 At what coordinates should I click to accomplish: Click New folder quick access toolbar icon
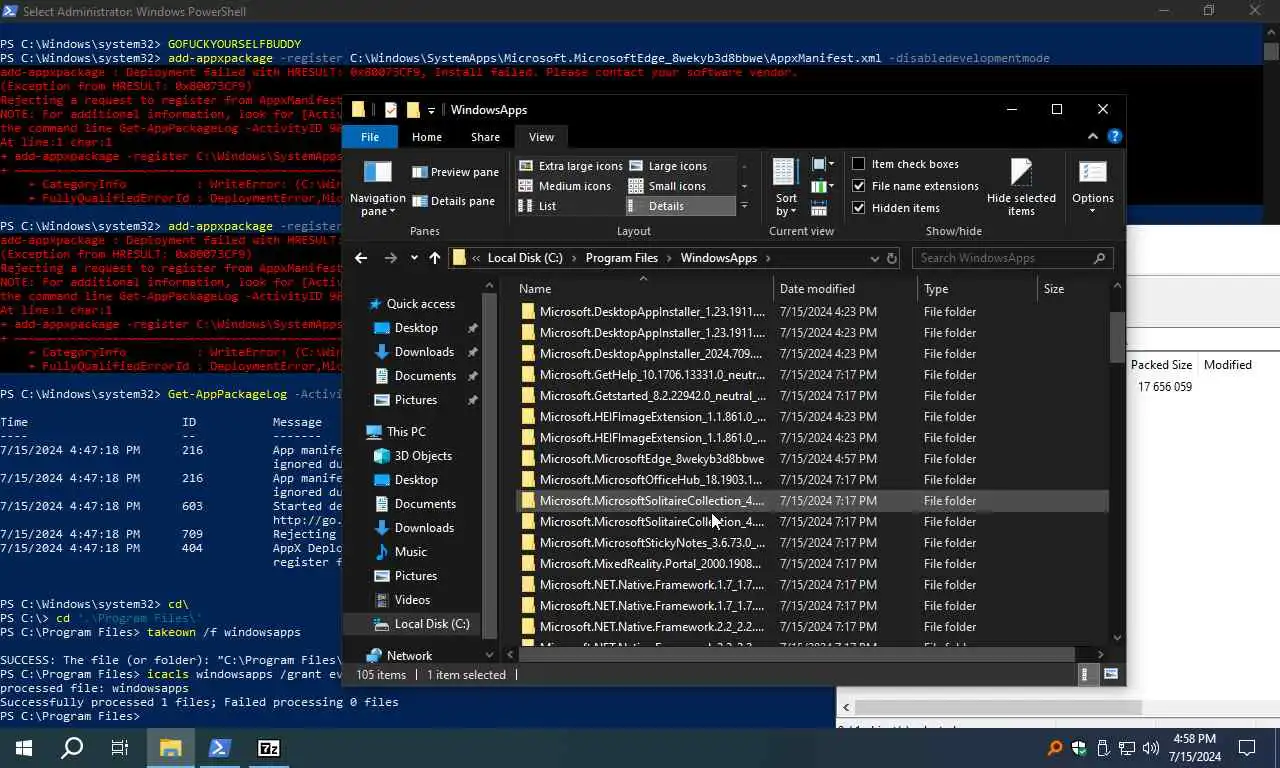point(412,110)
